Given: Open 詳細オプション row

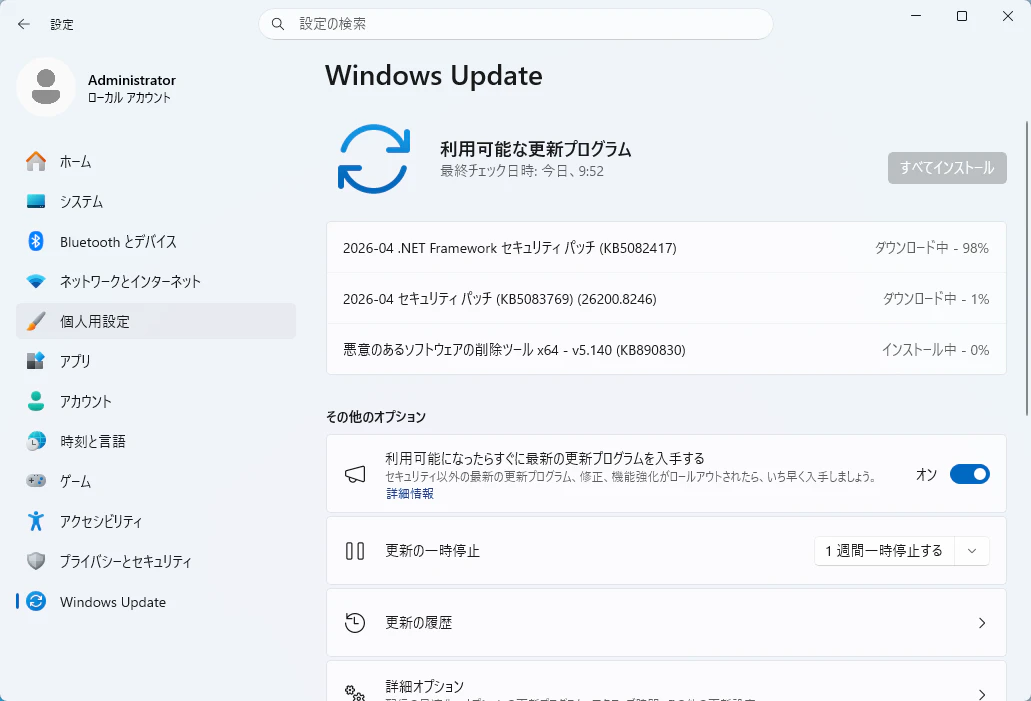Looking at the screenshot, I should tap(666, 681).
